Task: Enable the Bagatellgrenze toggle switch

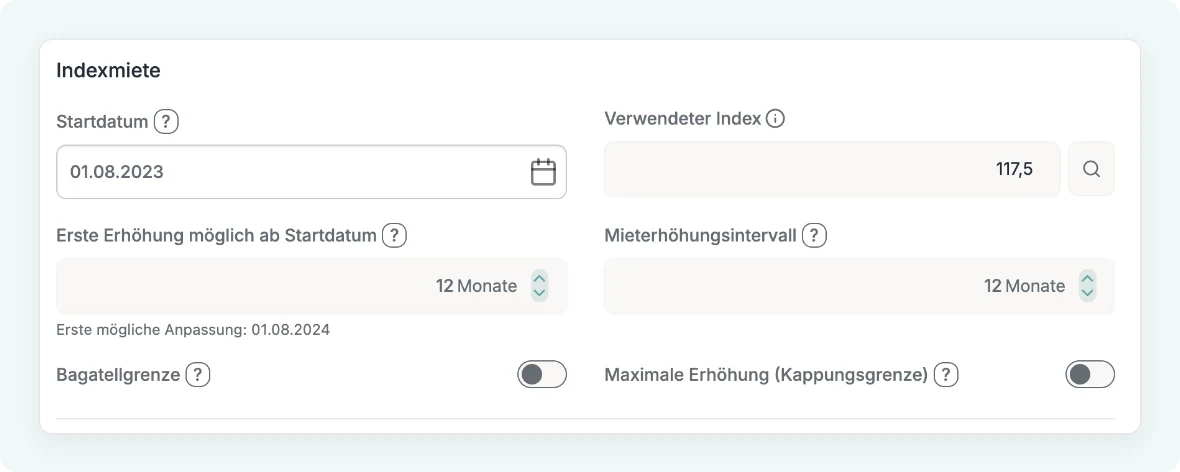Action: (x=542, y=374)
